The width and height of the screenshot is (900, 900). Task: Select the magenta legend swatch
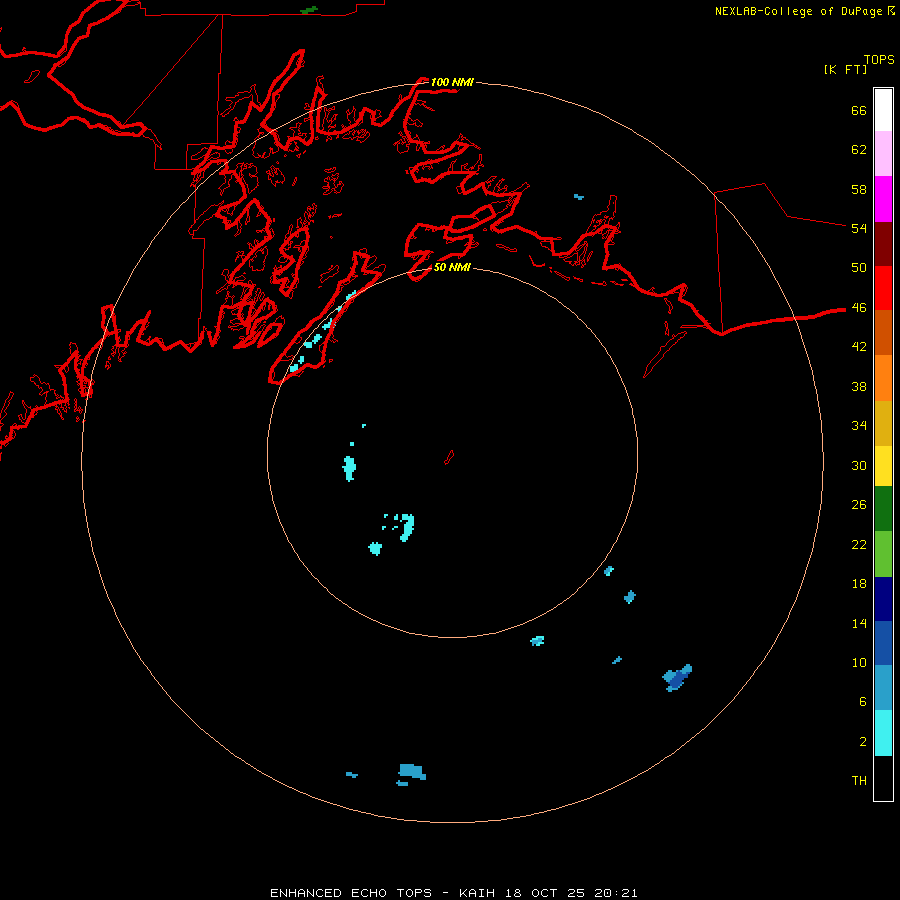tap(883, 199)
